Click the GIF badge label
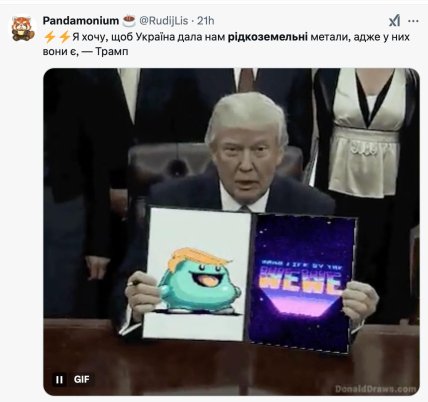Viewport: 428px width, 402px height. 81,380
